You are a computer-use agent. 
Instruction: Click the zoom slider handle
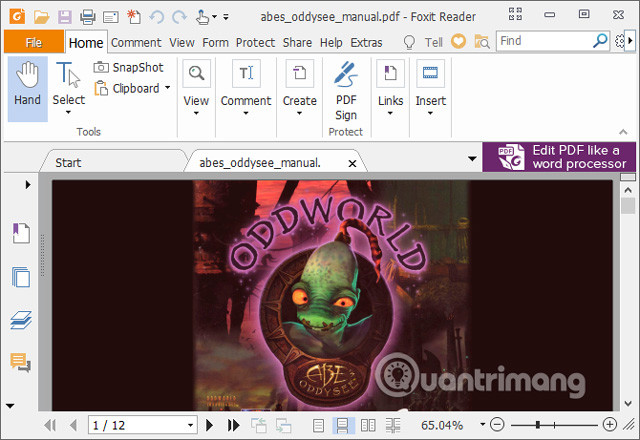(538, 425)
